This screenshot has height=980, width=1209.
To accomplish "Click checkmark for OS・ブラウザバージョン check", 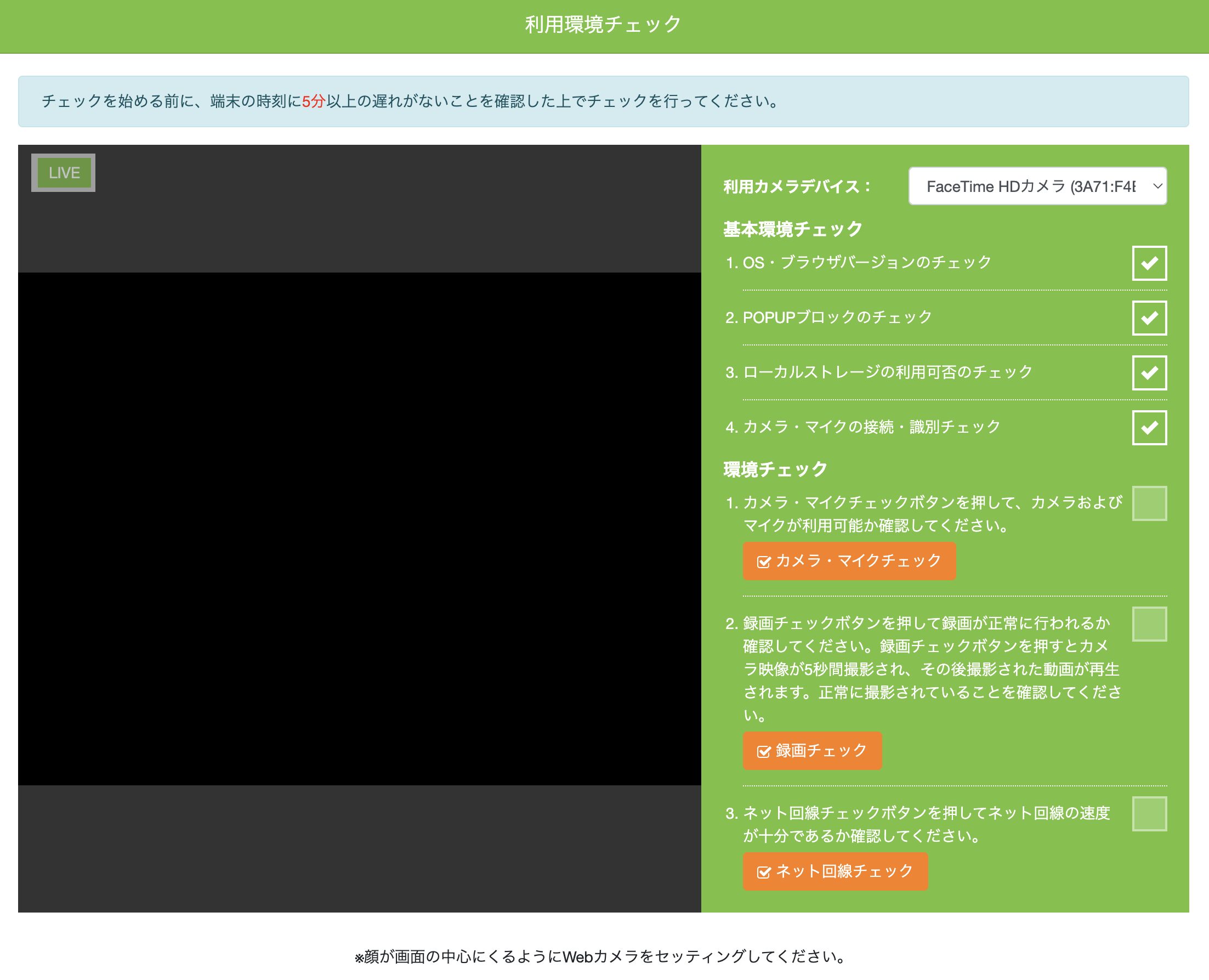I will tap(1149, 263).
